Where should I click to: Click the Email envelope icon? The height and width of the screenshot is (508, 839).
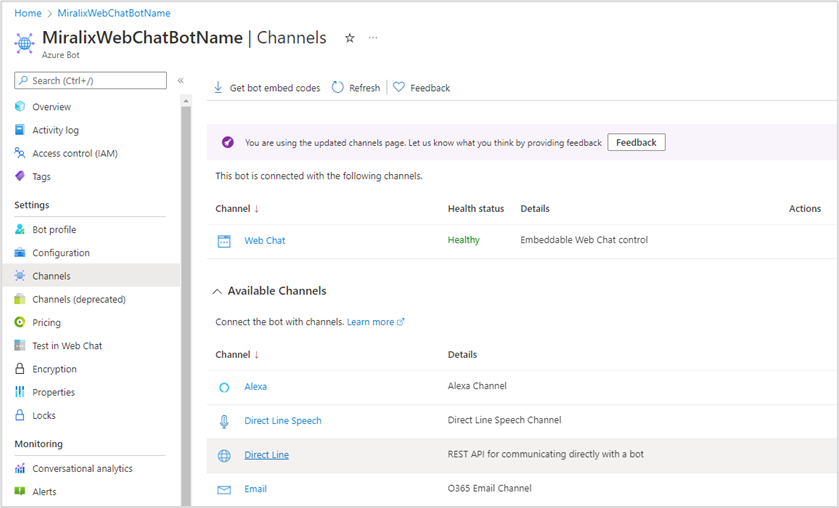[224, 490]
